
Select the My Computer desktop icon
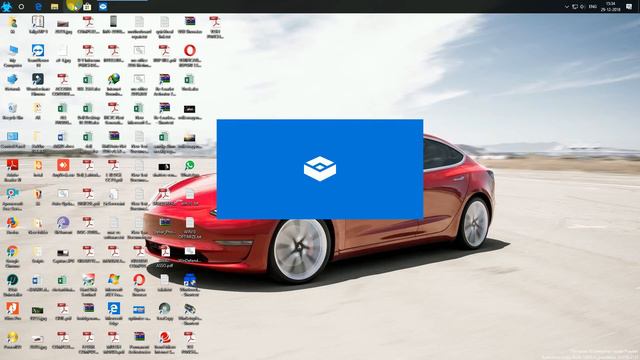(x=13, y=55)
